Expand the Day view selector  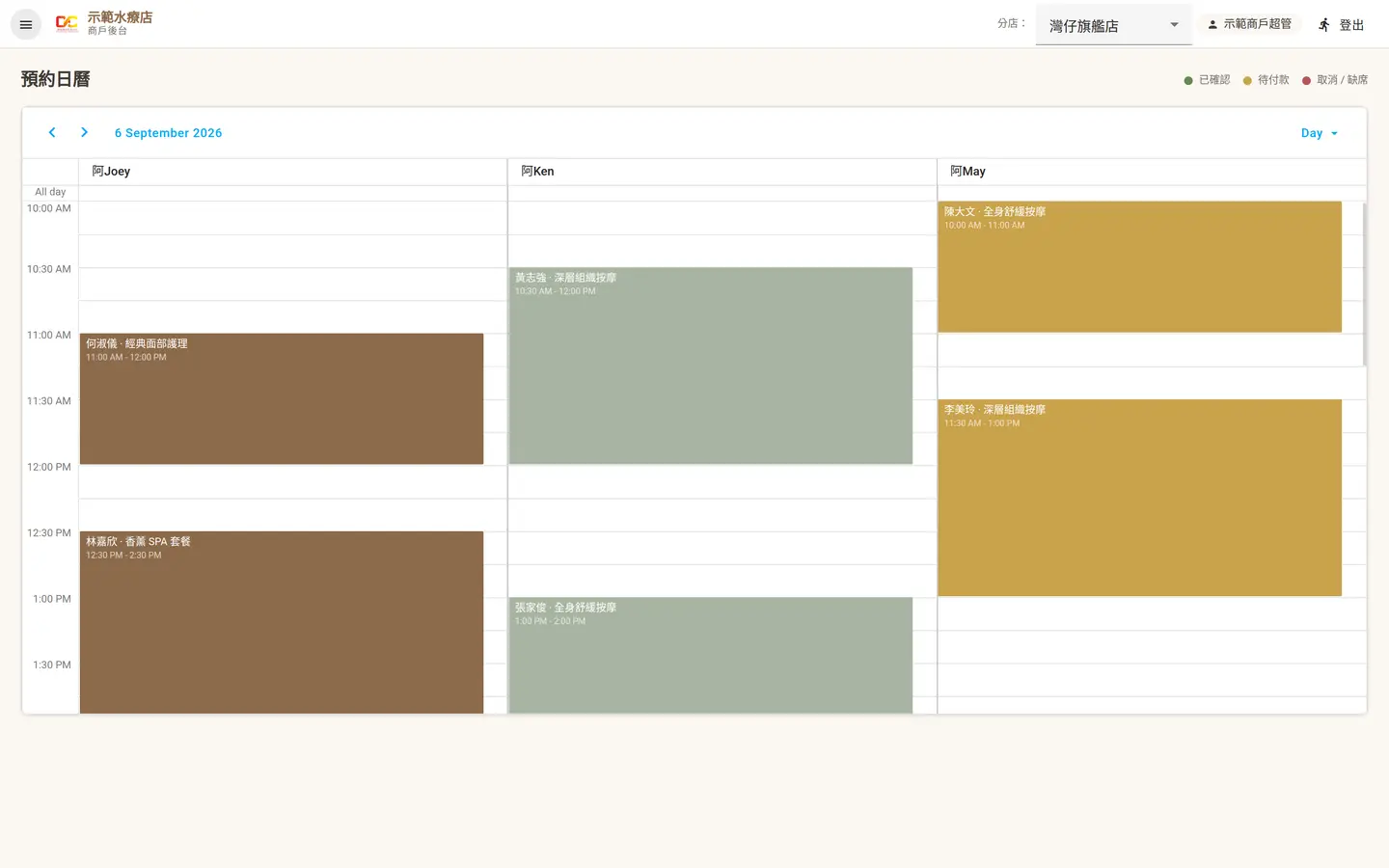(1320, 133)
